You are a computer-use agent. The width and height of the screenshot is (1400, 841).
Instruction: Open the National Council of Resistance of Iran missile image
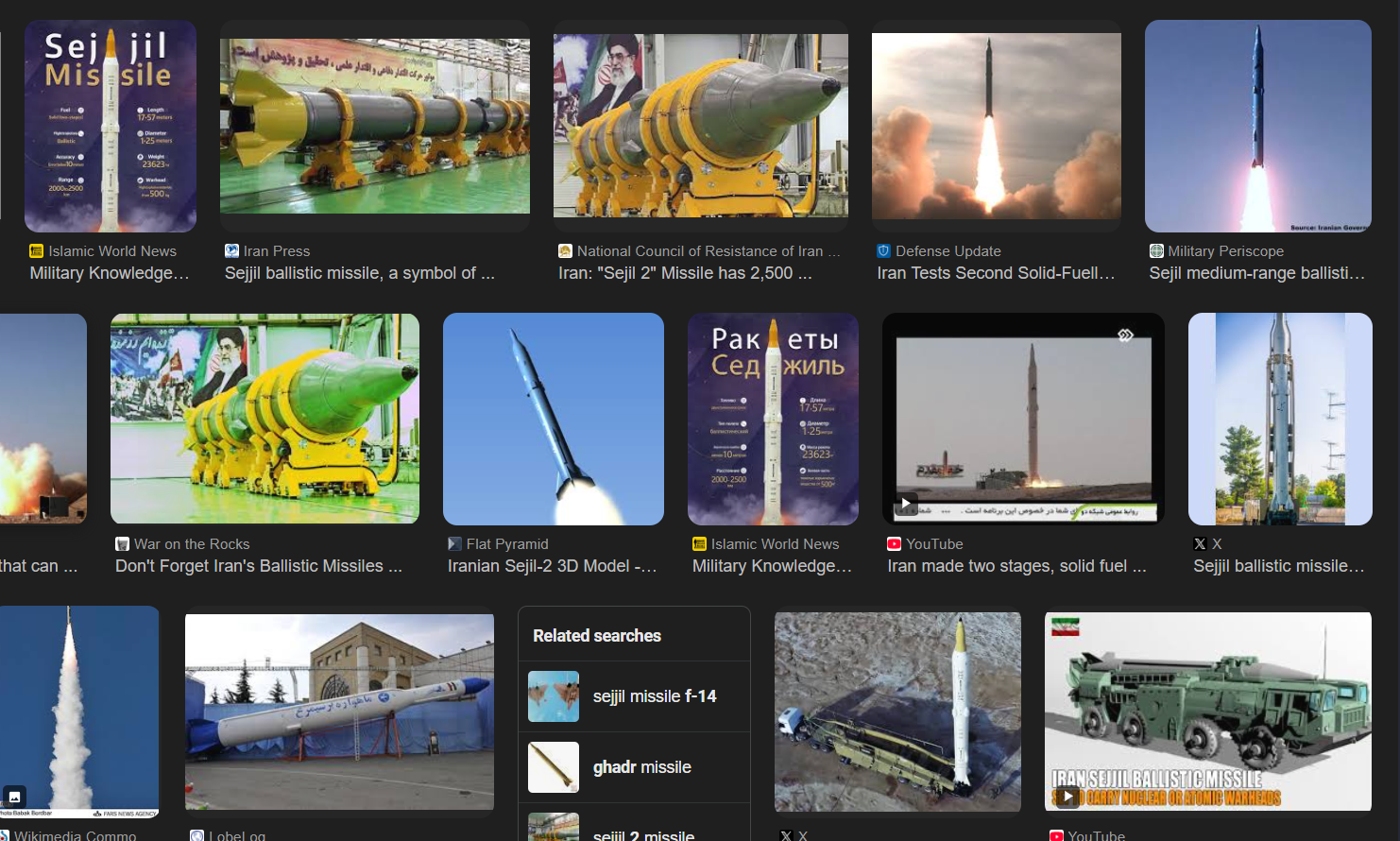click(x=701, y=127)
